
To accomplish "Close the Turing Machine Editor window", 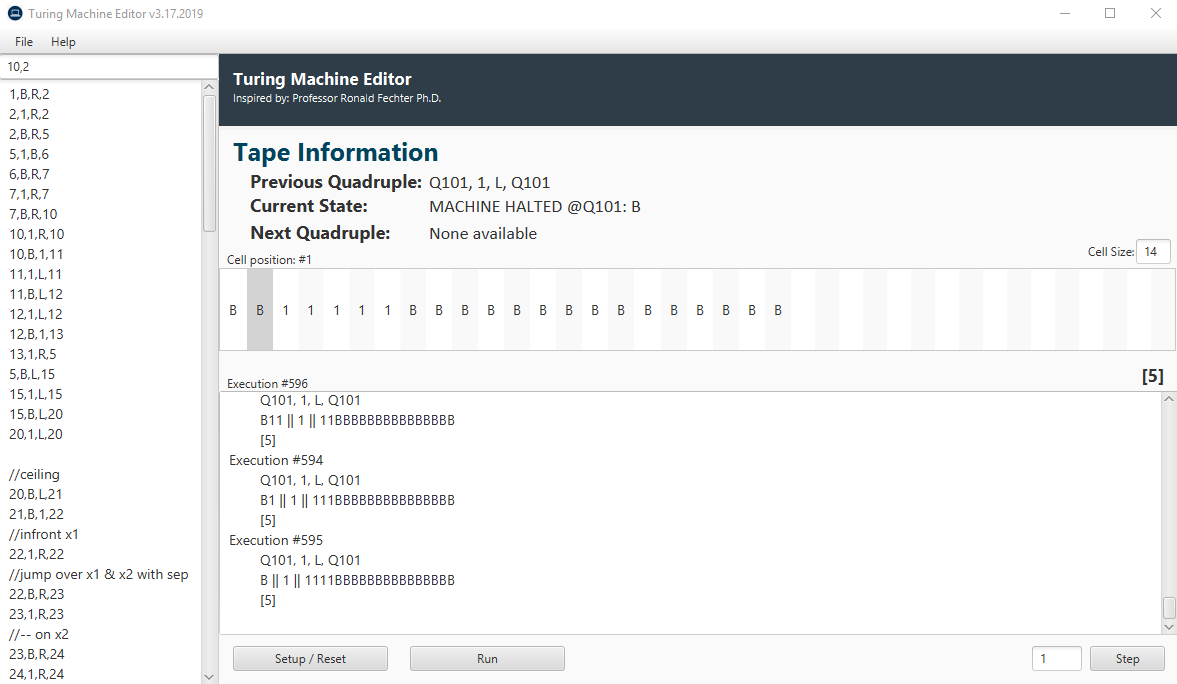I will pyautogui.click(x=1155, y=14).
